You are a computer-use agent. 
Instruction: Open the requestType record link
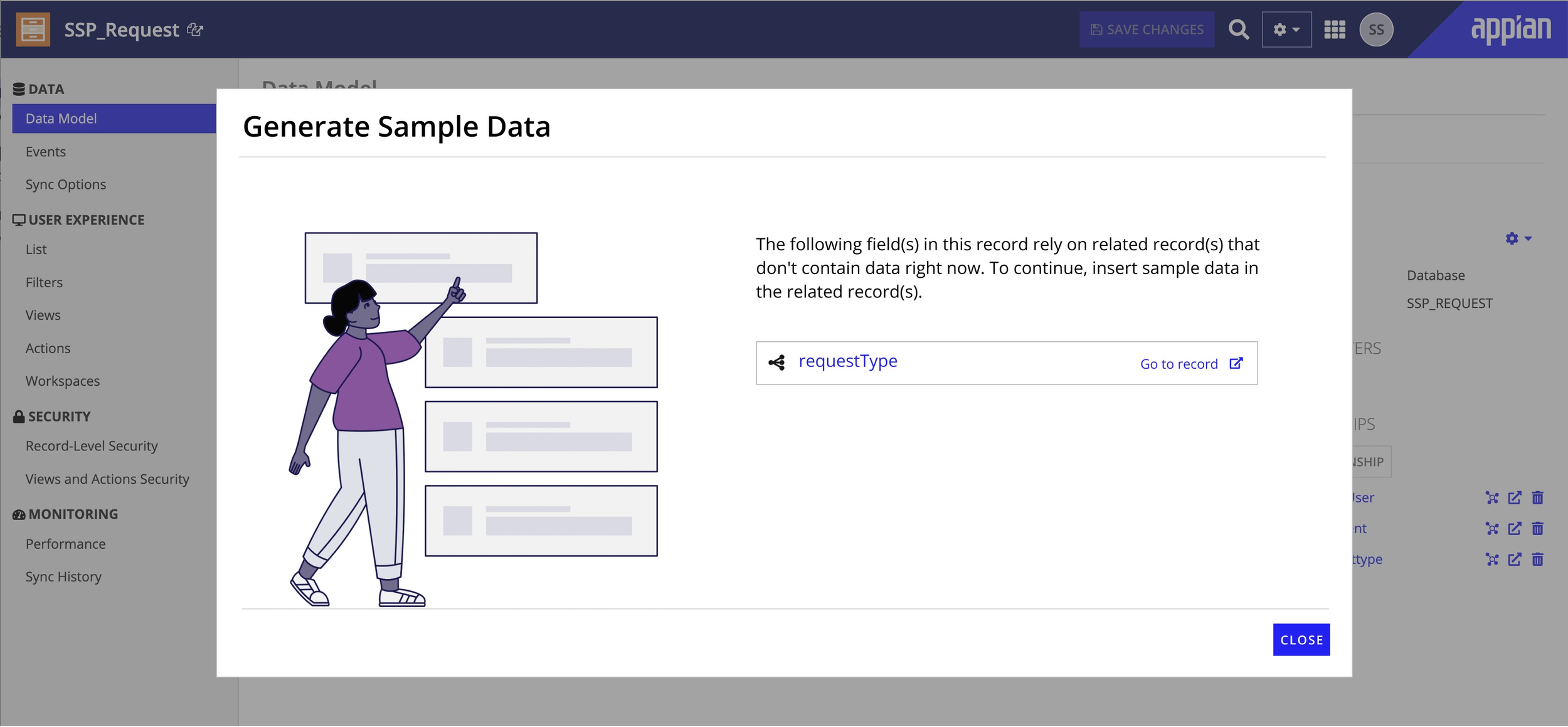pos(847,361)
